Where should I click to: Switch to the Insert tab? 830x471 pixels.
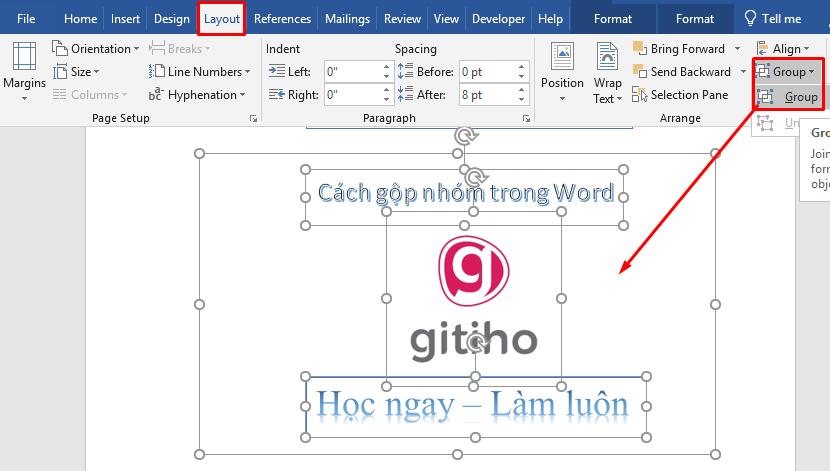[x=125, y=19]
